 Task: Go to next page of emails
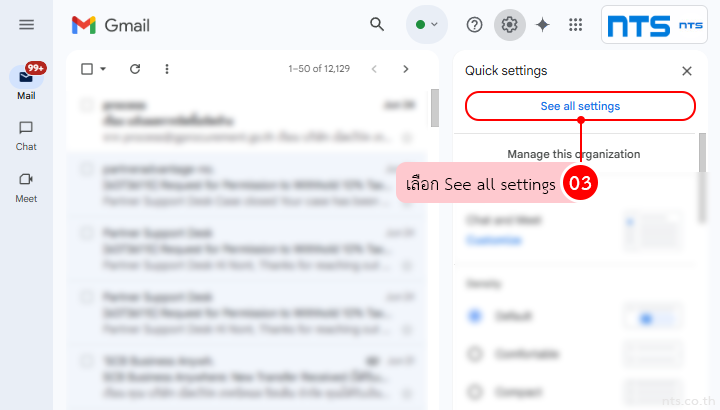[x=405, y=69]
